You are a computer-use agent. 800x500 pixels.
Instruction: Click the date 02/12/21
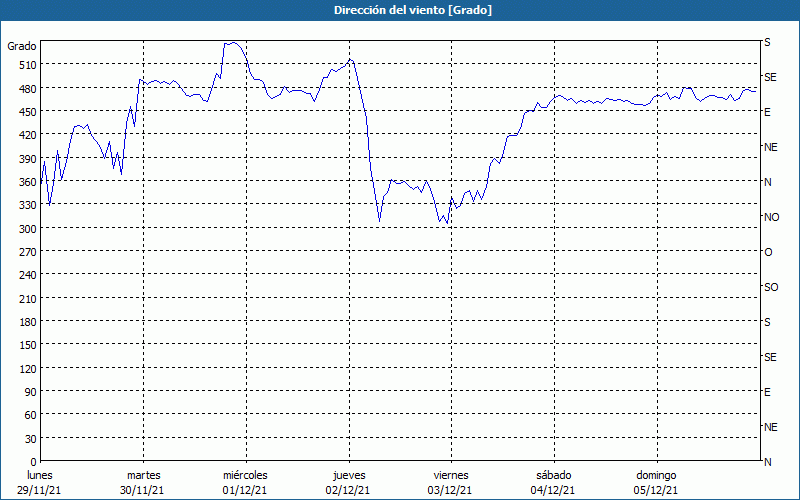pyautogui.click(x=347, y=490)
